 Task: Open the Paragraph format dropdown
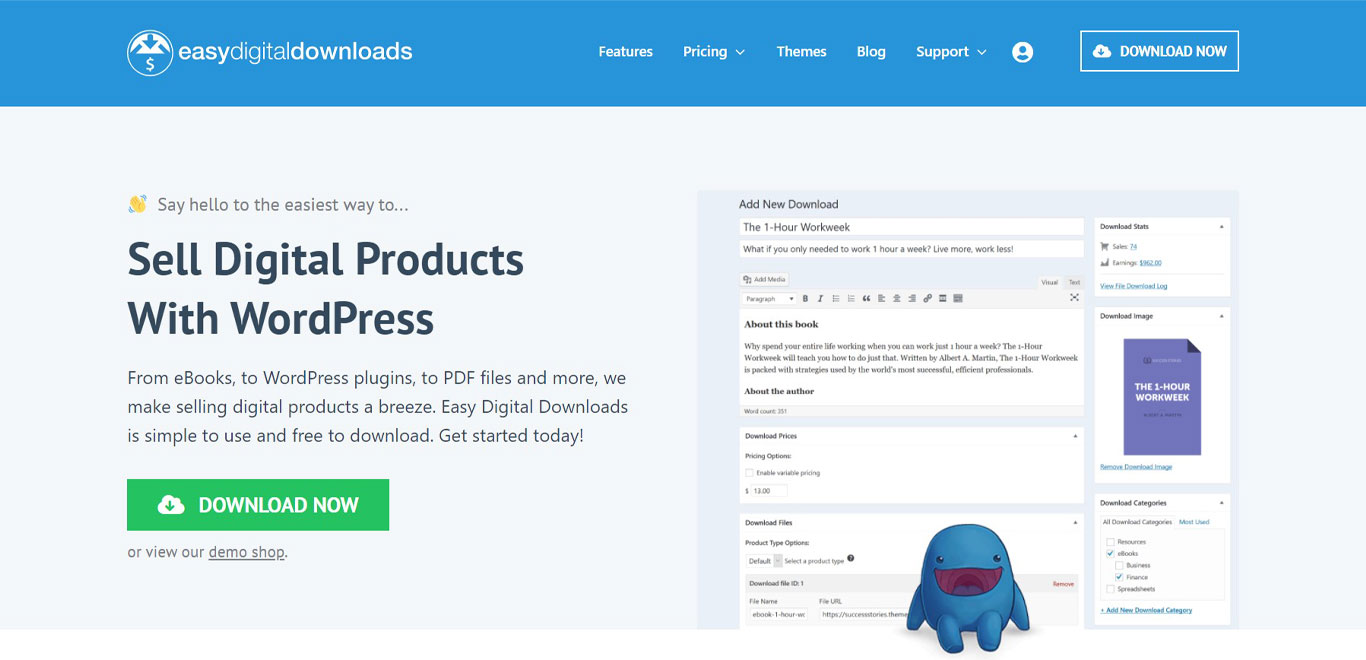(769, 298)
